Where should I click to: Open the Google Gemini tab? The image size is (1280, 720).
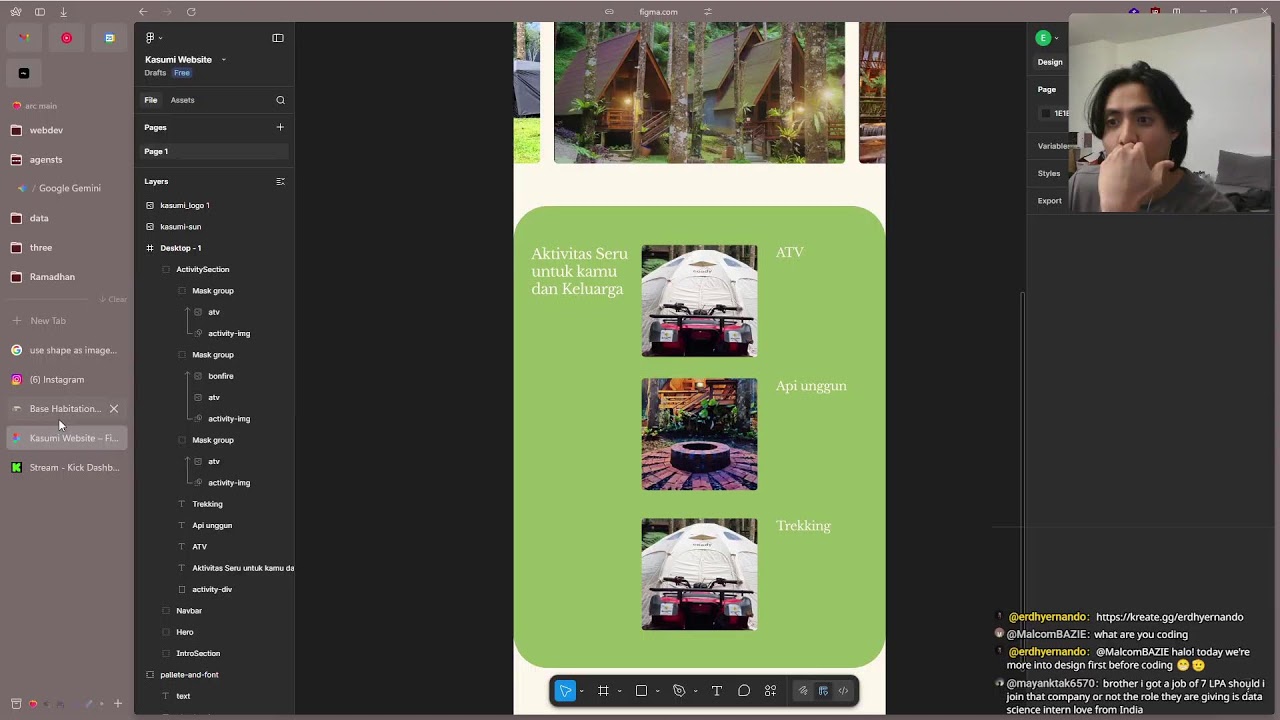point(67,188)
